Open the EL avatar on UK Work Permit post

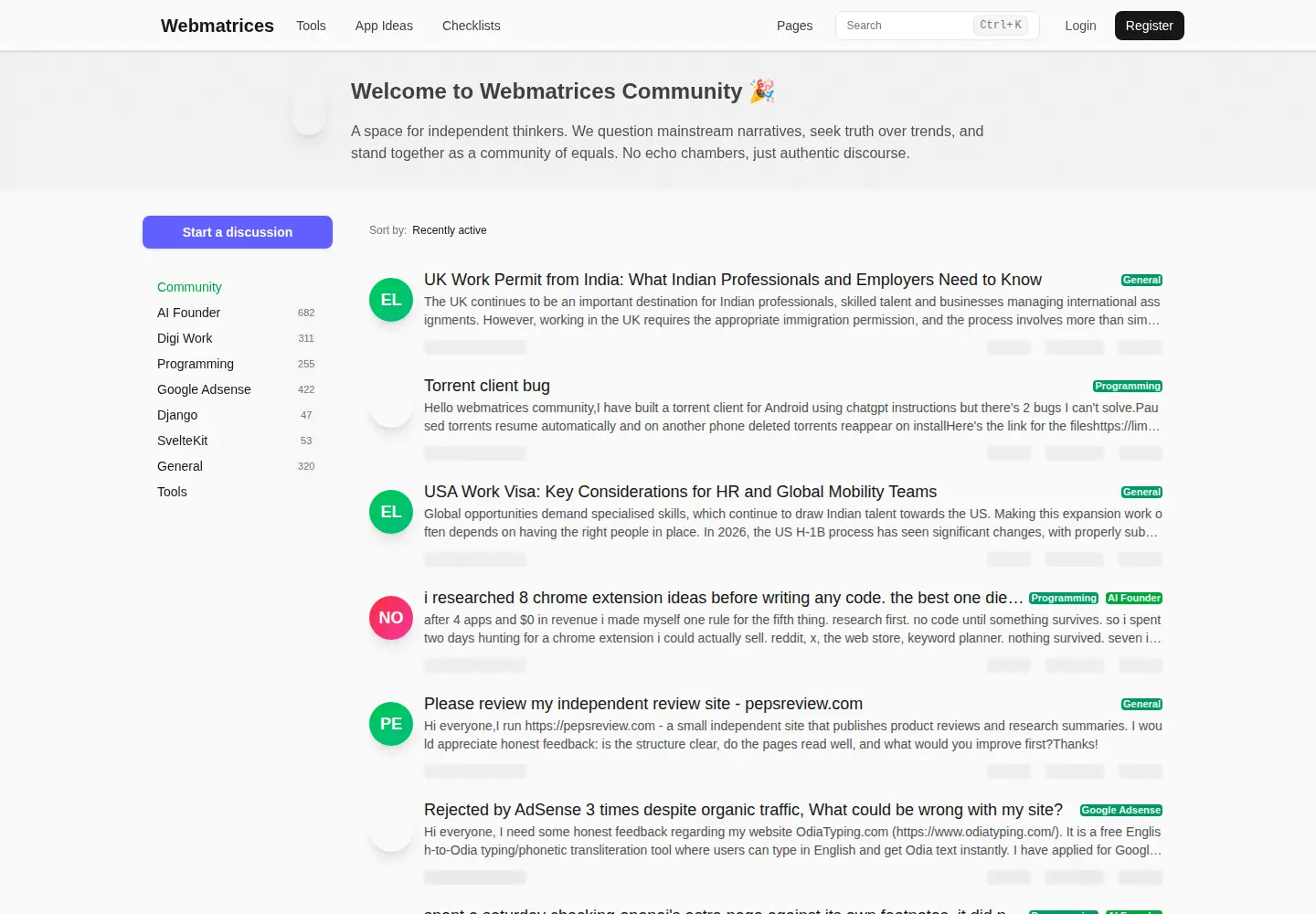[391, 300]
